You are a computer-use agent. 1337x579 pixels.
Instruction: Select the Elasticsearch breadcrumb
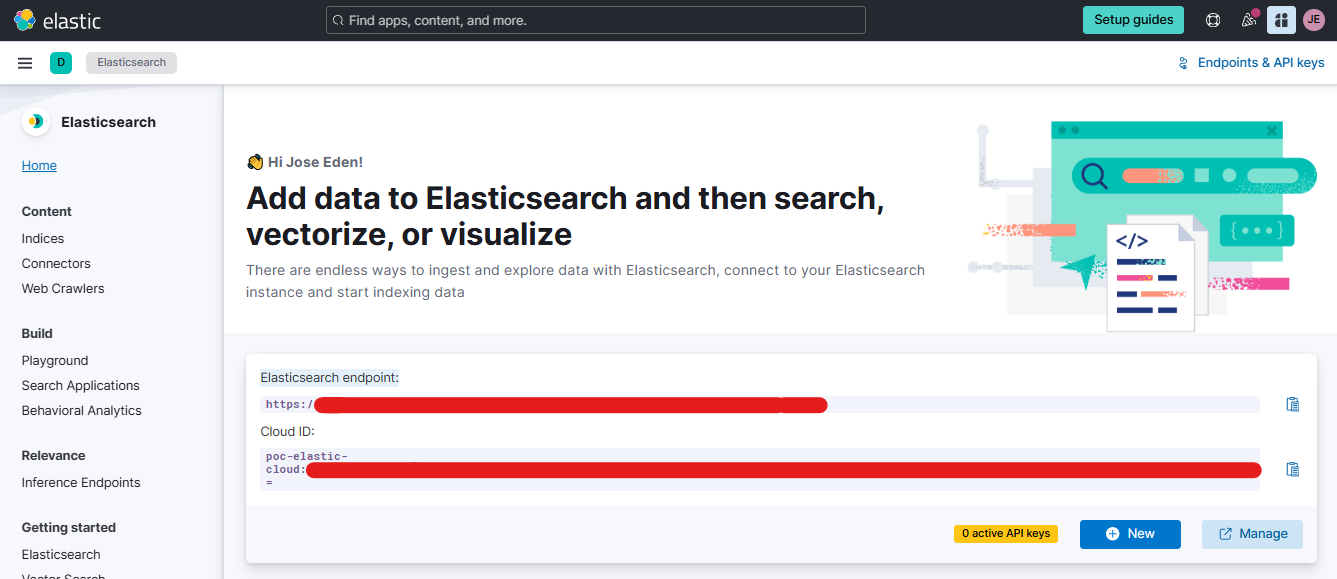tap(131, 63)
